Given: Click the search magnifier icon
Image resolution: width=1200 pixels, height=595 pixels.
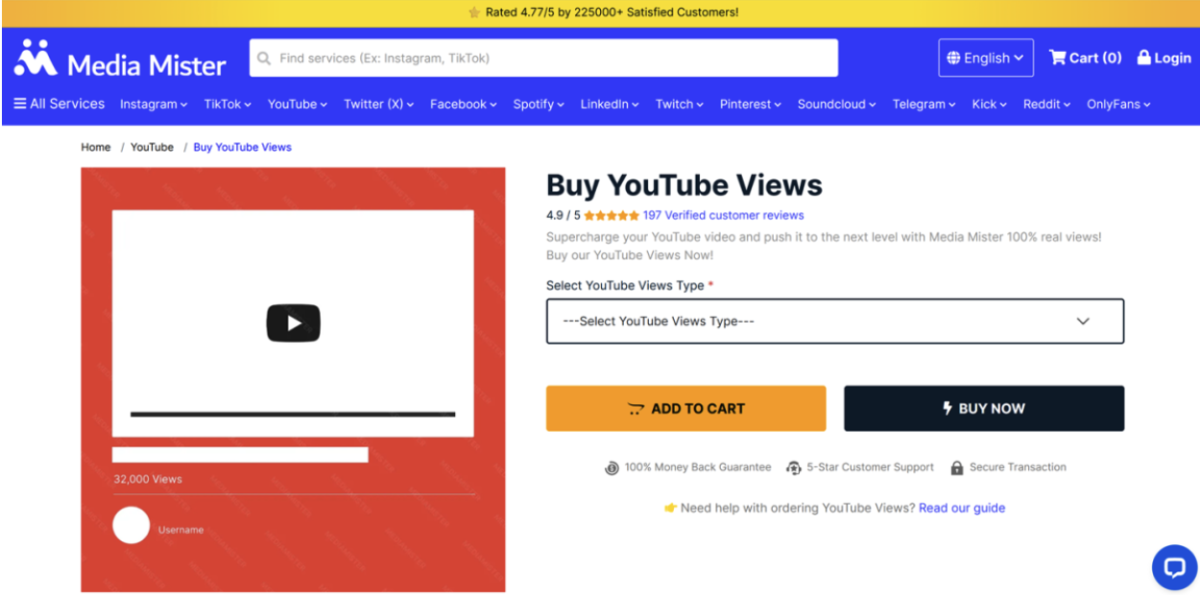Looking at the screenshot, I should [x=264, y=58].
